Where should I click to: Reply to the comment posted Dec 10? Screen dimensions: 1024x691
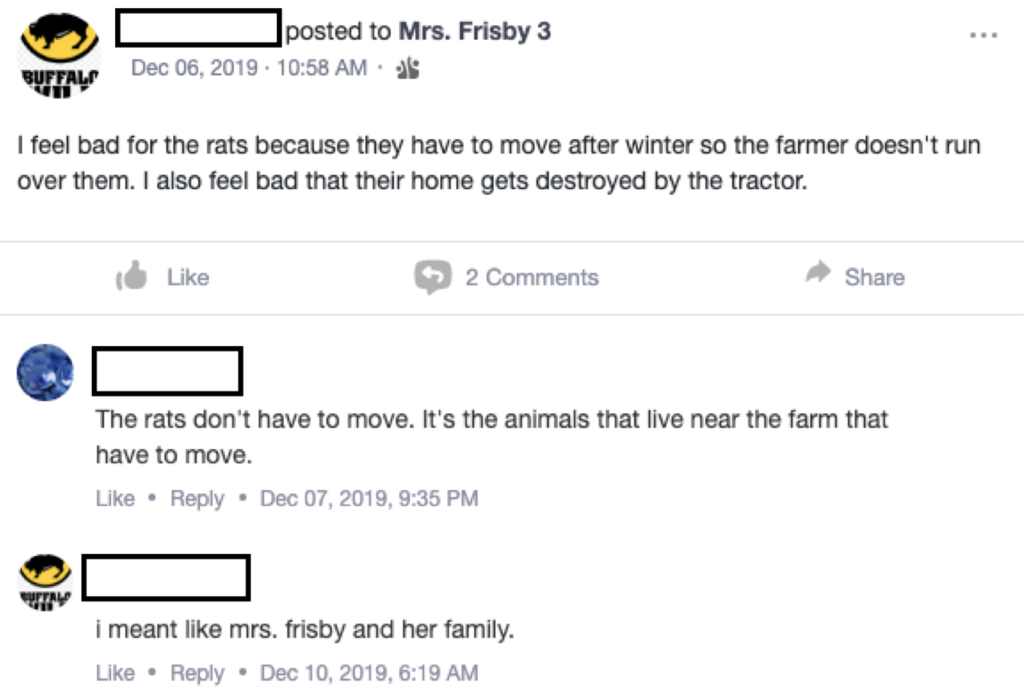point(197,673)
